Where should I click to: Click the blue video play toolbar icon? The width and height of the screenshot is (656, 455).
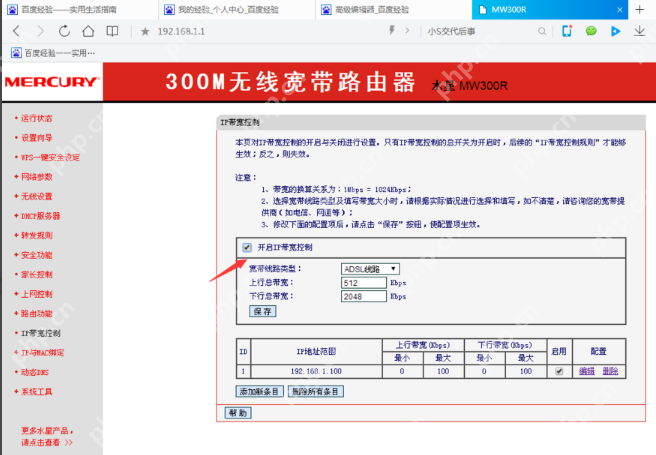[x=615, y=31]
